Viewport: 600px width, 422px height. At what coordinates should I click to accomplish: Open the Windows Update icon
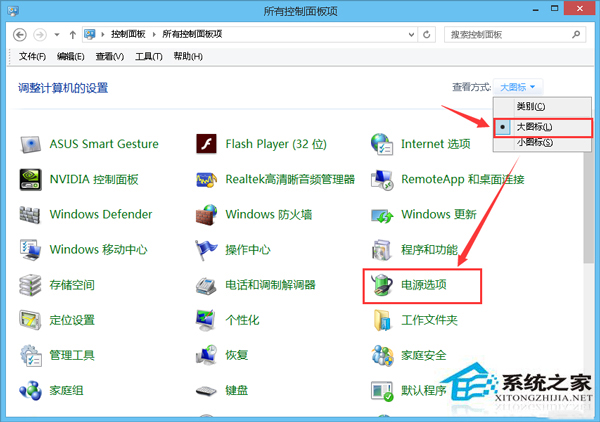(382, 216)
